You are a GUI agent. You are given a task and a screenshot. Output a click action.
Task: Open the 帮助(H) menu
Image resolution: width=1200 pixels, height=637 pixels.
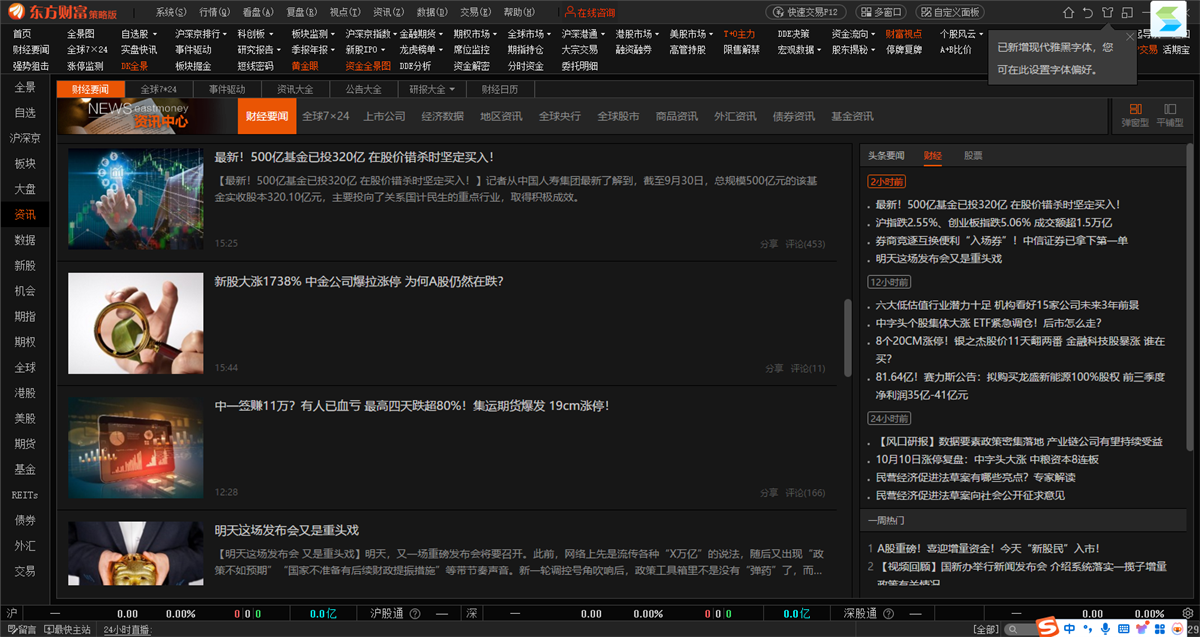pyautogui.click(x=520, y=13)
